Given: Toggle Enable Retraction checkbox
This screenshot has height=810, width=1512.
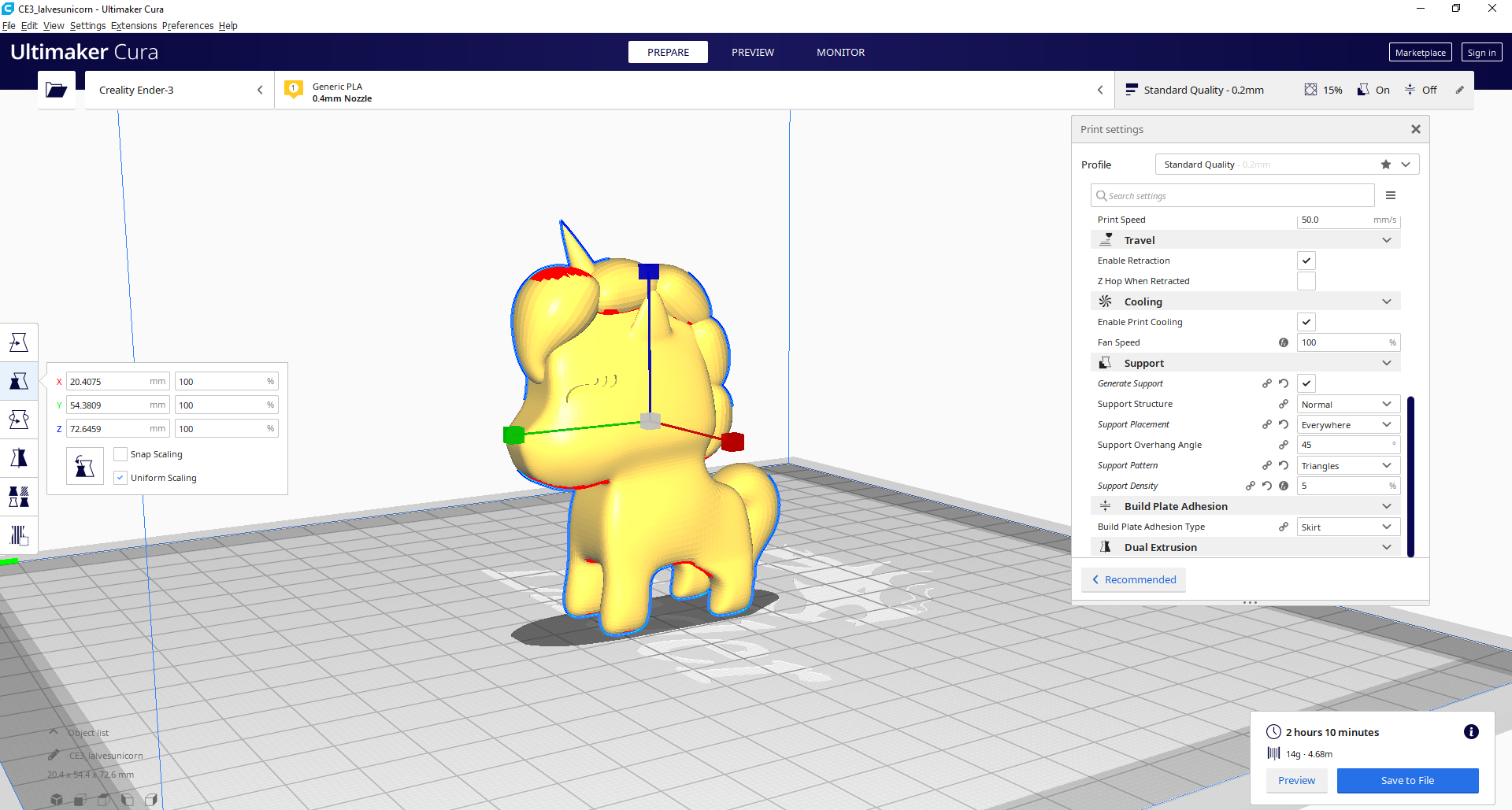Looking at the screenshot, I should click(x=1306, y=261).
